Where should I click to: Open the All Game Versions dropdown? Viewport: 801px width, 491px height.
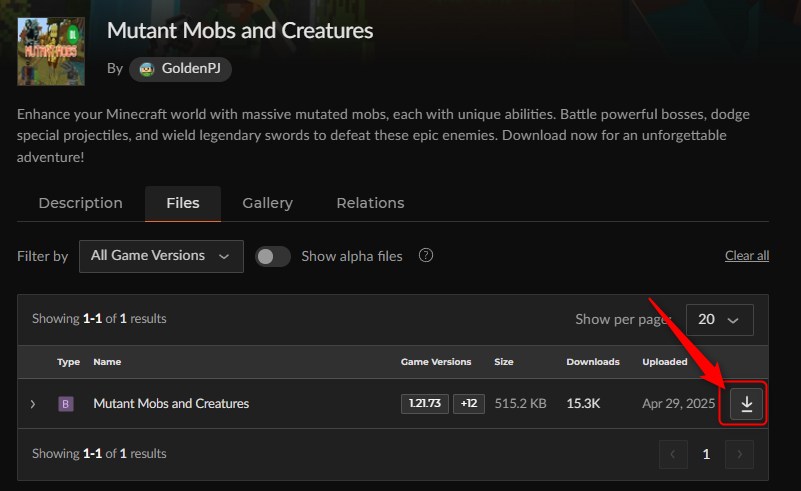[x=161, y=256]
